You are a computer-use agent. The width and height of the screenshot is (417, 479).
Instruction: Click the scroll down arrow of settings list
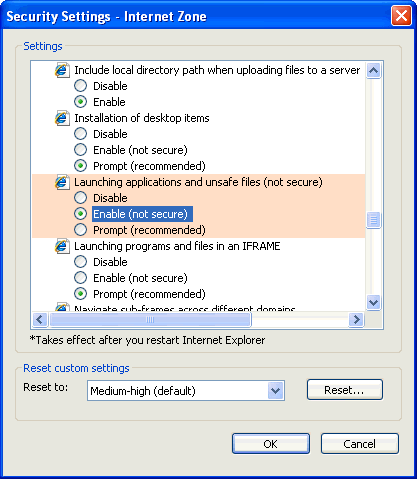point(373,303)
